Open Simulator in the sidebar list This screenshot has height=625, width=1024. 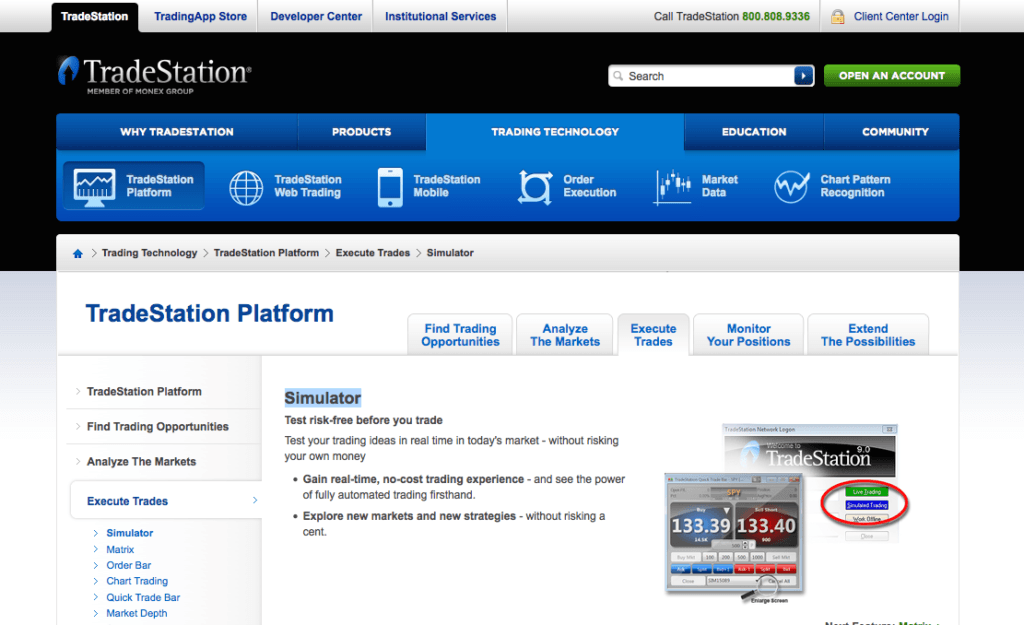[129, 533]
